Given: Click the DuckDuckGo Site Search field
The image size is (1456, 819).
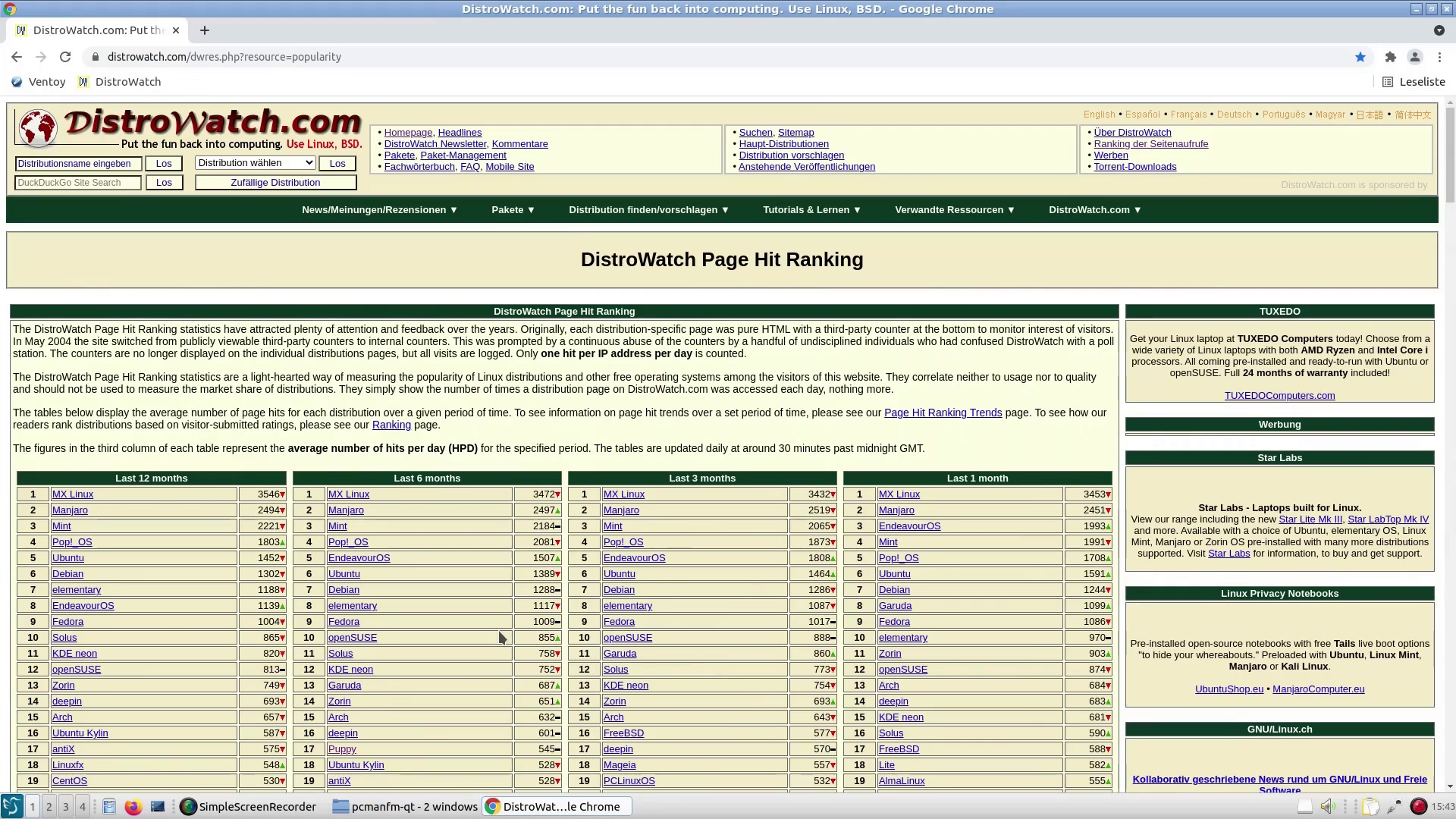Looking at the screenshot, I should [78, 183].
